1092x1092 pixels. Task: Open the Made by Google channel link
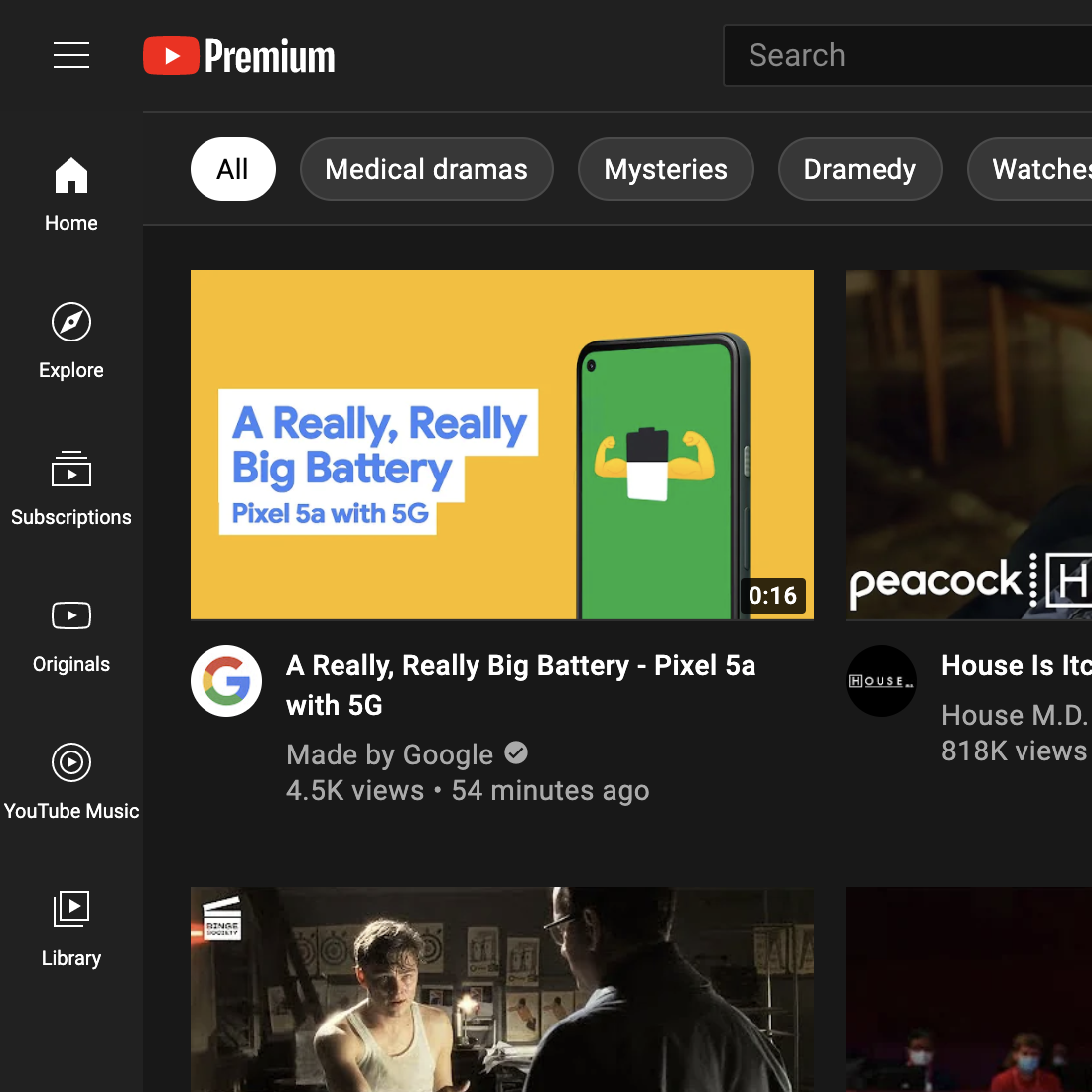click(x=389, y=754)
